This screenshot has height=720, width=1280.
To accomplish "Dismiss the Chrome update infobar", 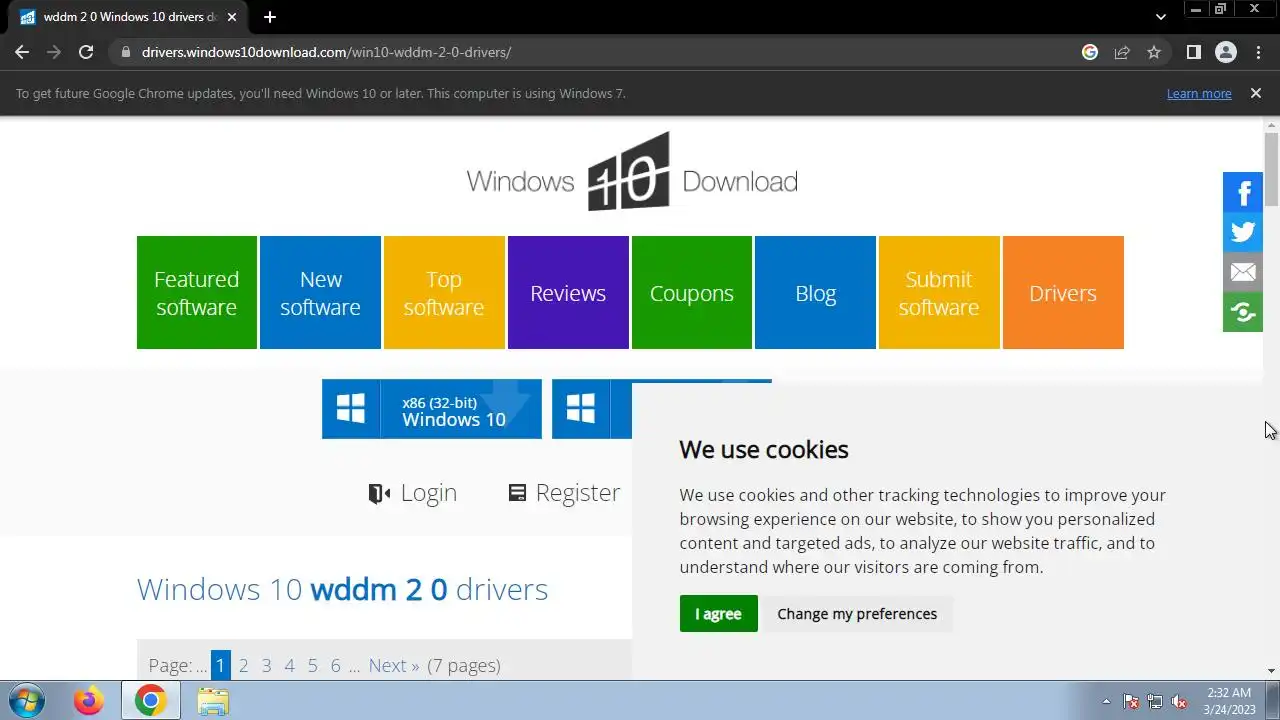I will pyautogui.click(x=1256, y=93).
